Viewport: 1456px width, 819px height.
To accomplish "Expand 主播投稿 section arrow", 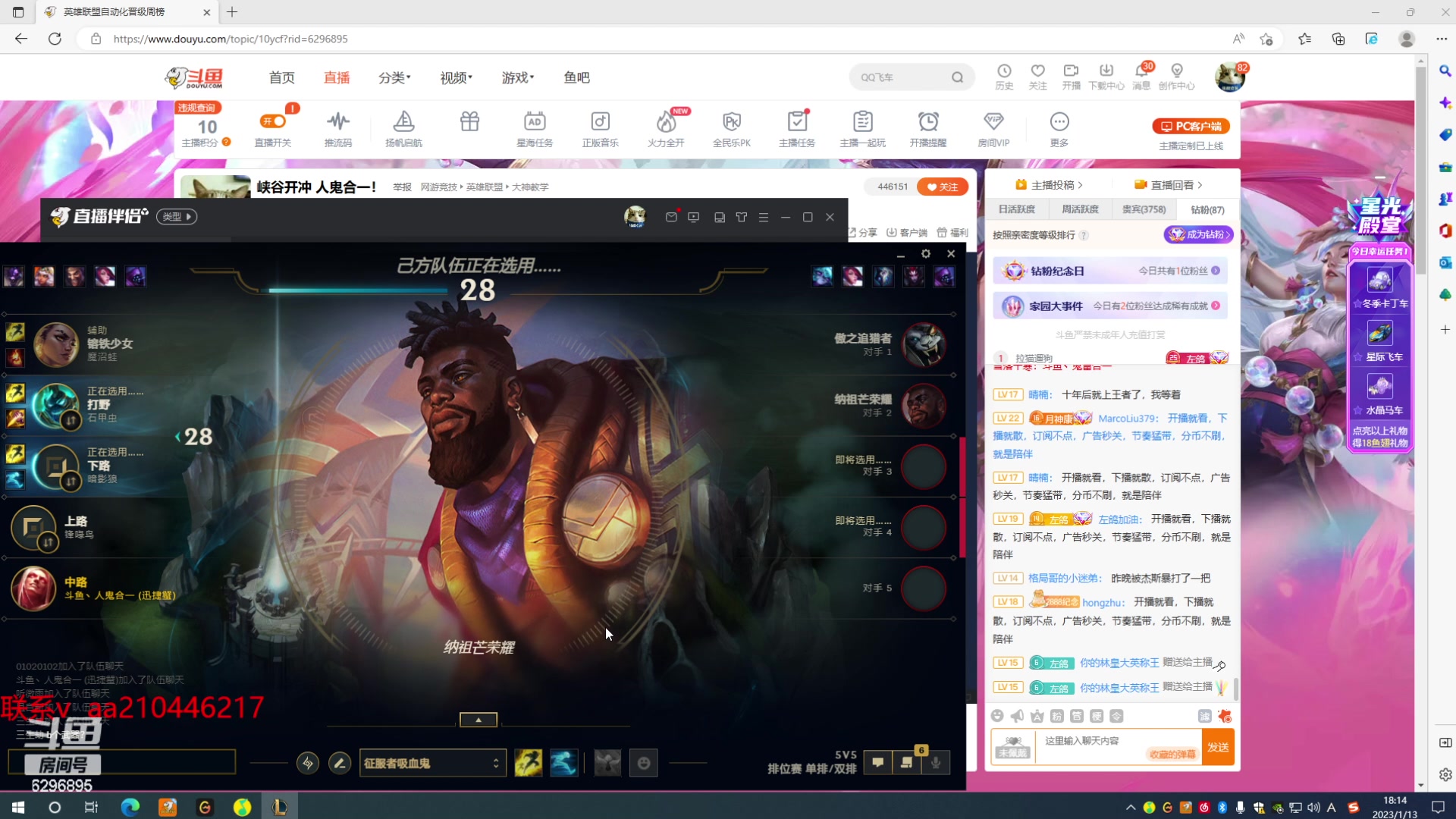I will pyautogui.click(x=1080, y=185).
